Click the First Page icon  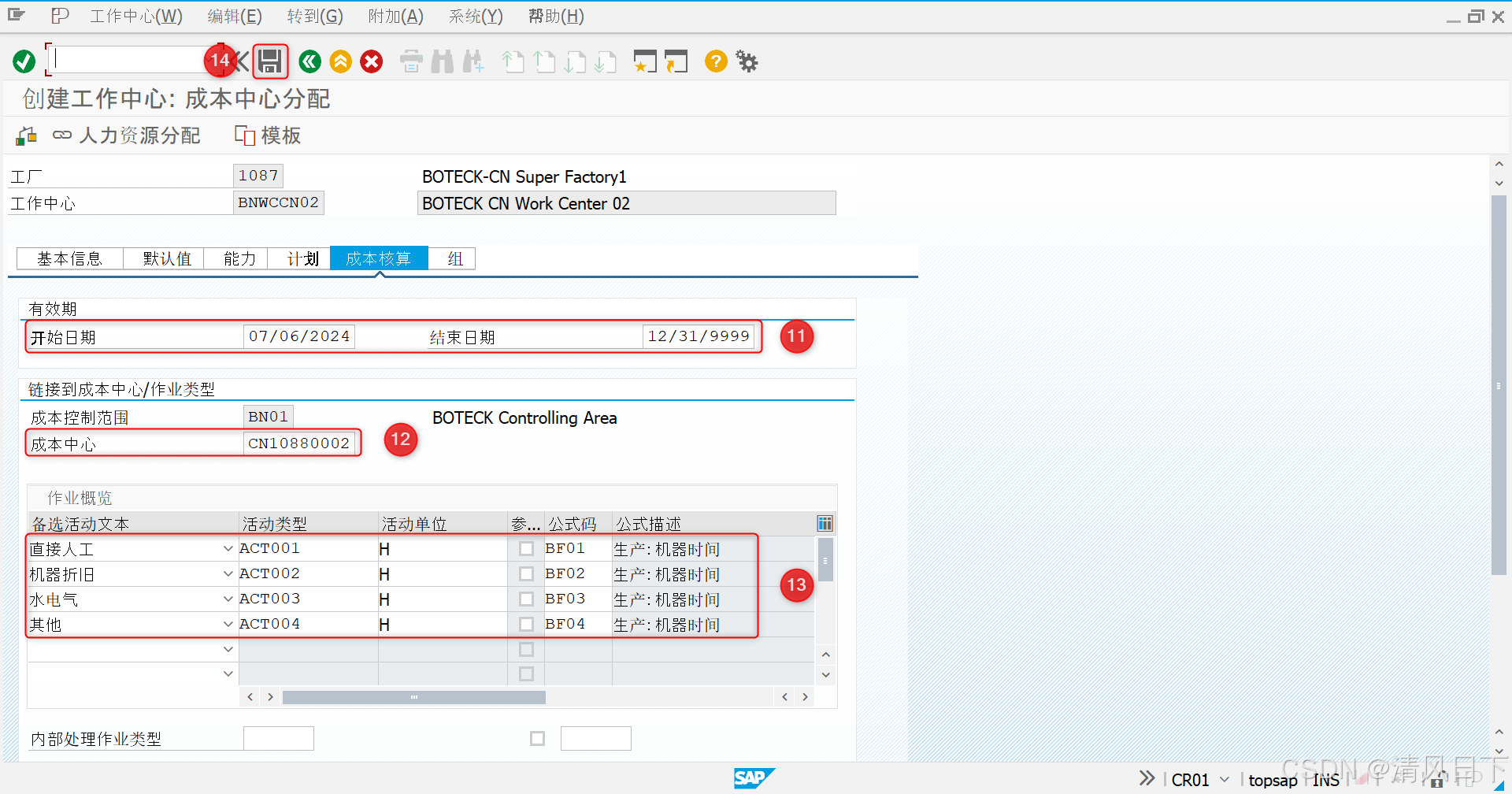(513, 61)
